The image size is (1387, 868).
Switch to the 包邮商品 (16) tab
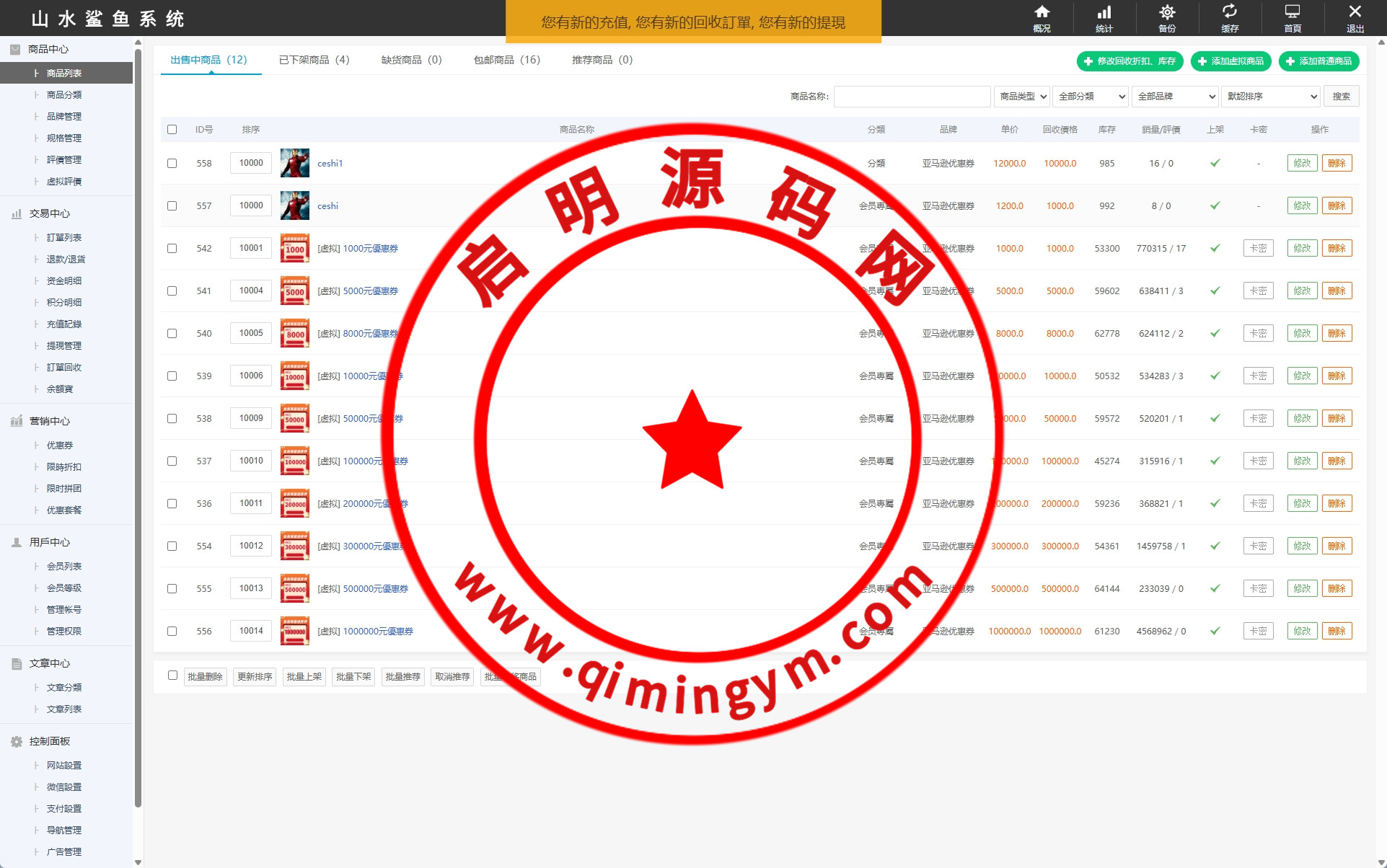click(506, 60)
